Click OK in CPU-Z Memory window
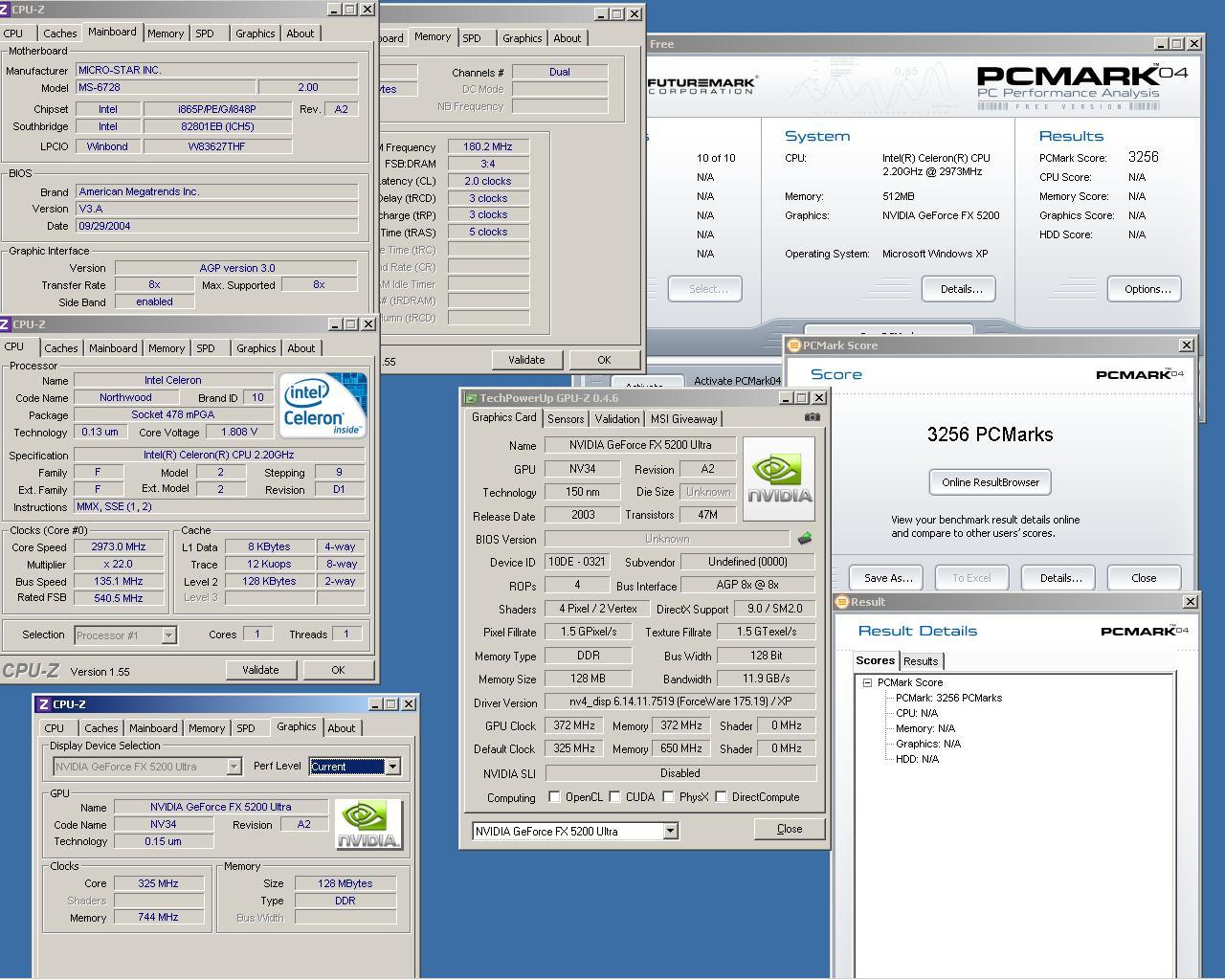 604,360
